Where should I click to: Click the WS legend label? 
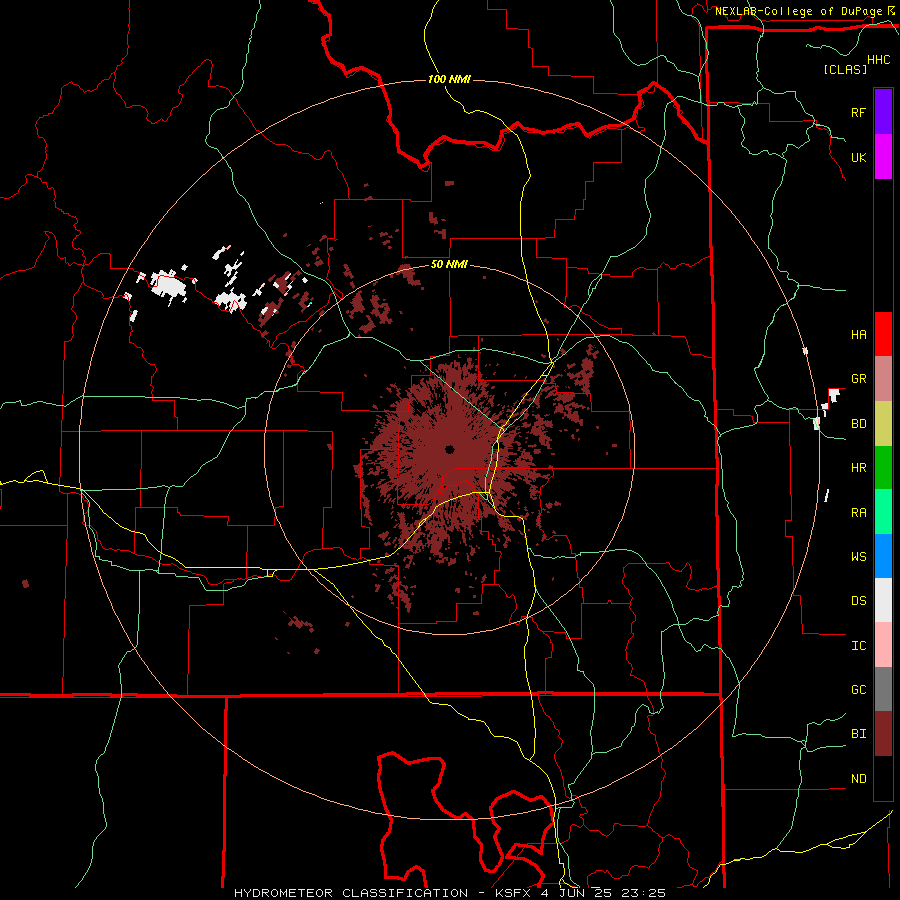pyautogui.click(x=858, y=556)
